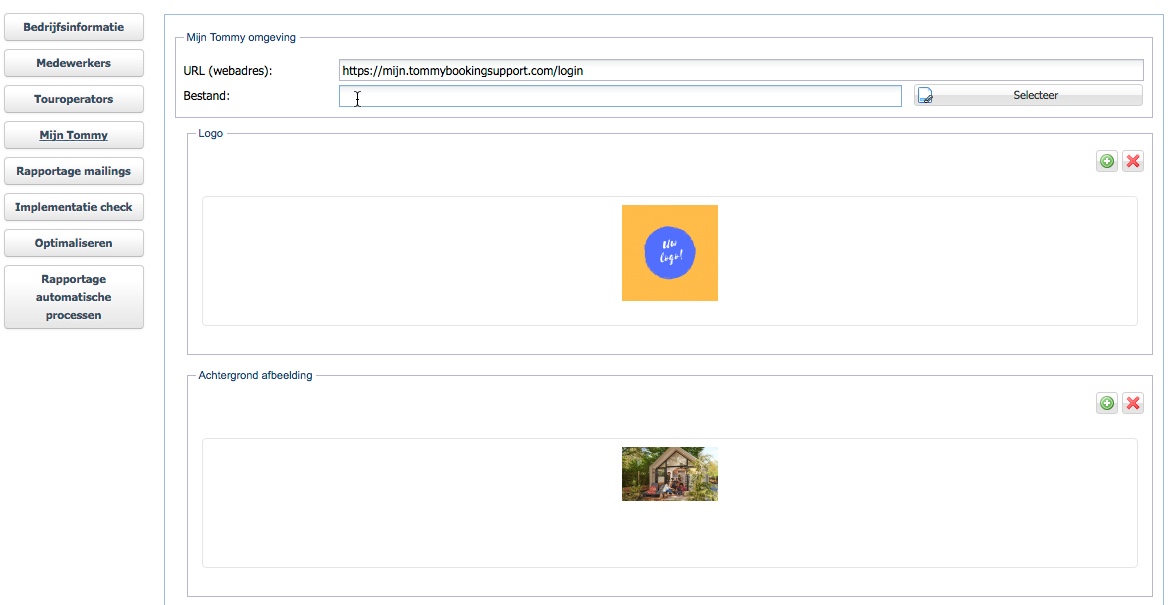Image resolution: width=1168 pixels, height=605 pixels.
Task: Open Rapportage mailings
Action: tap(74, 171)
